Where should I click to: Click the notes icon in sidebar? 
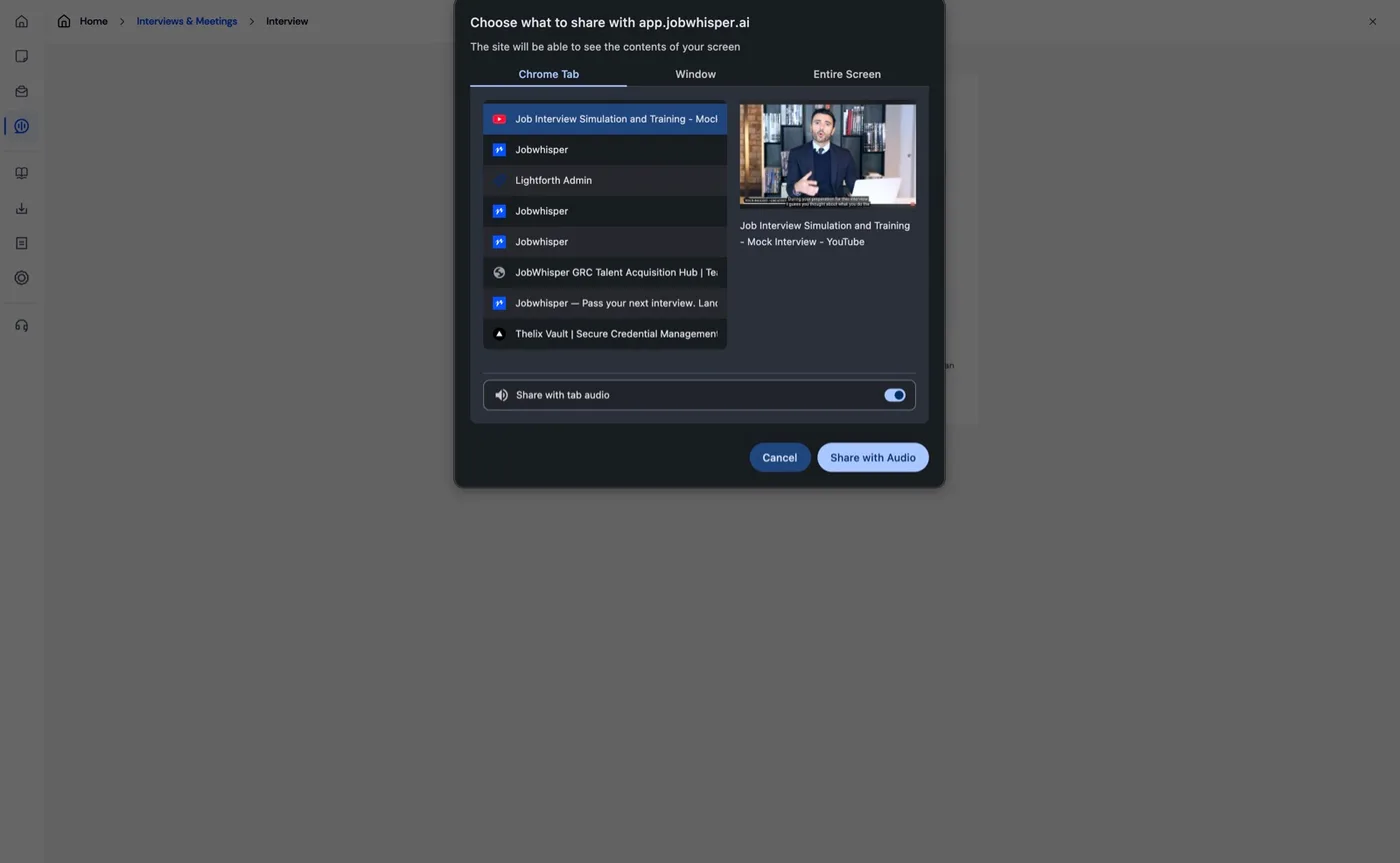coord(21,56)
